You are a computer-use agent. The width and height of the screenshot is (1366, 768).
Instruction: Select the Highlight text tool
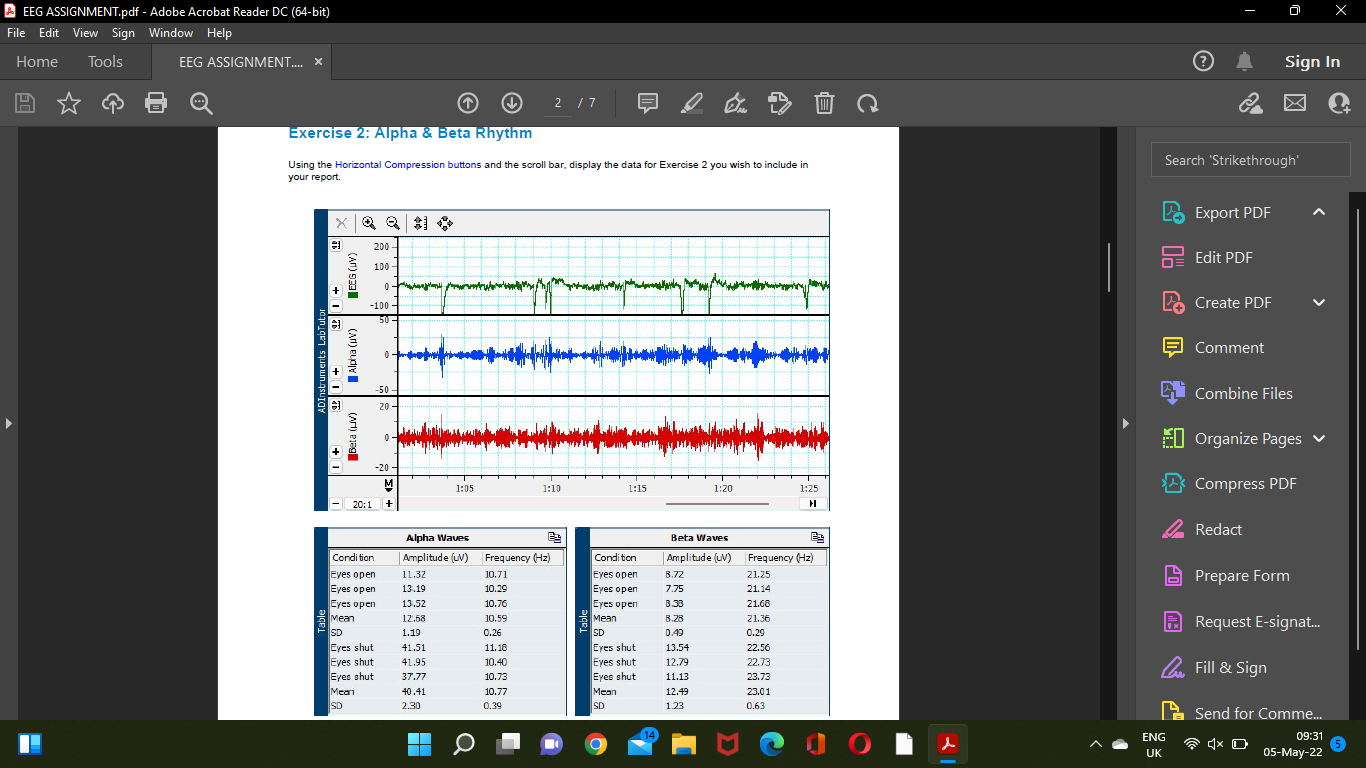[691, 103]
